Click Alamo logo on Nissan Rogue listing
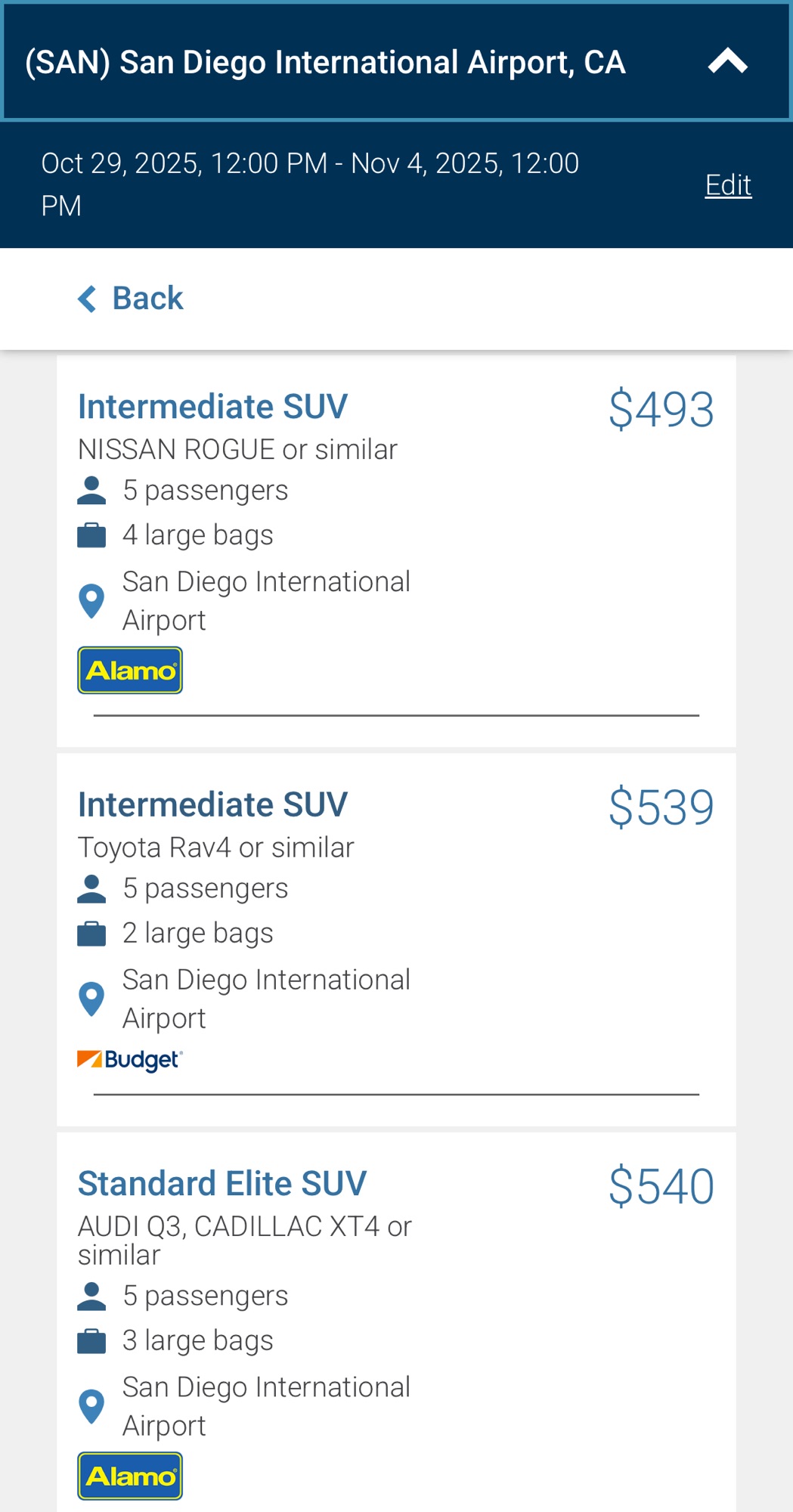Image resolution: width=793 pixels, height=1512 pixels. coord(130,671)
